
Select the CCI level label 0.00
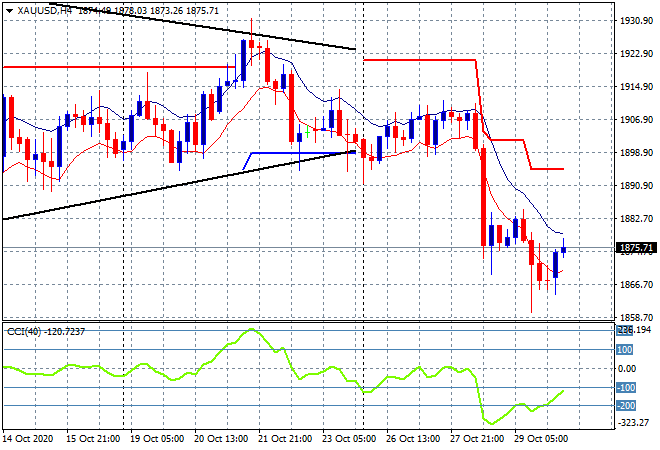(627, 369)
